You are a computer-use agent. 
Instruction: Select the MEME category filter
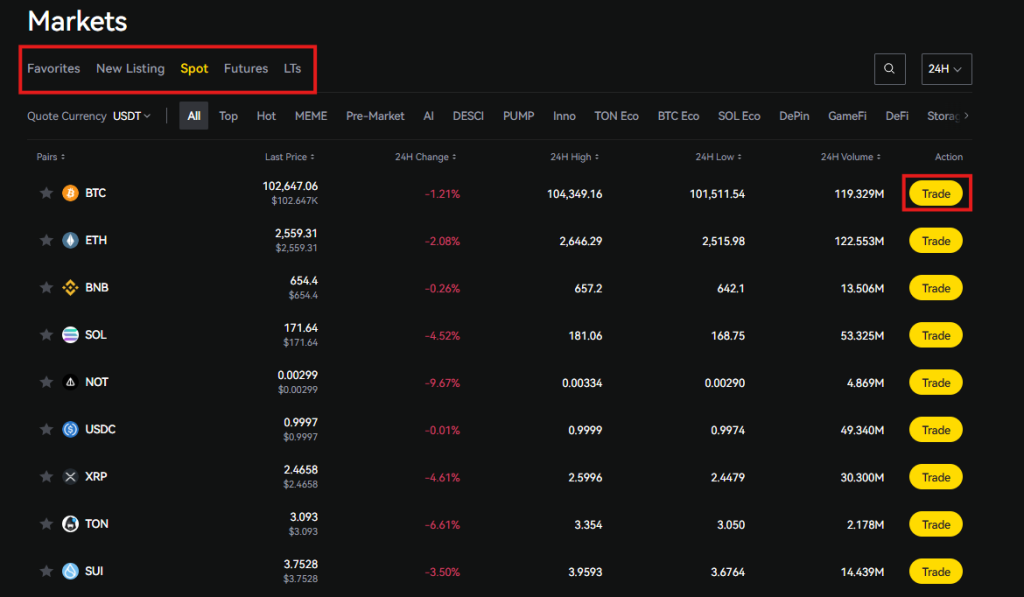311,116
